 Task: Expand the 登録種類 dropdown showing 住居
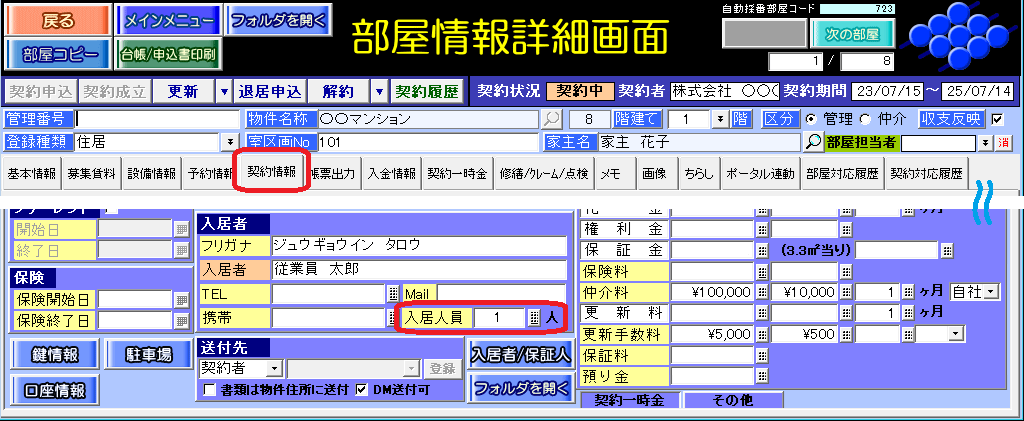tap(231, 142)
